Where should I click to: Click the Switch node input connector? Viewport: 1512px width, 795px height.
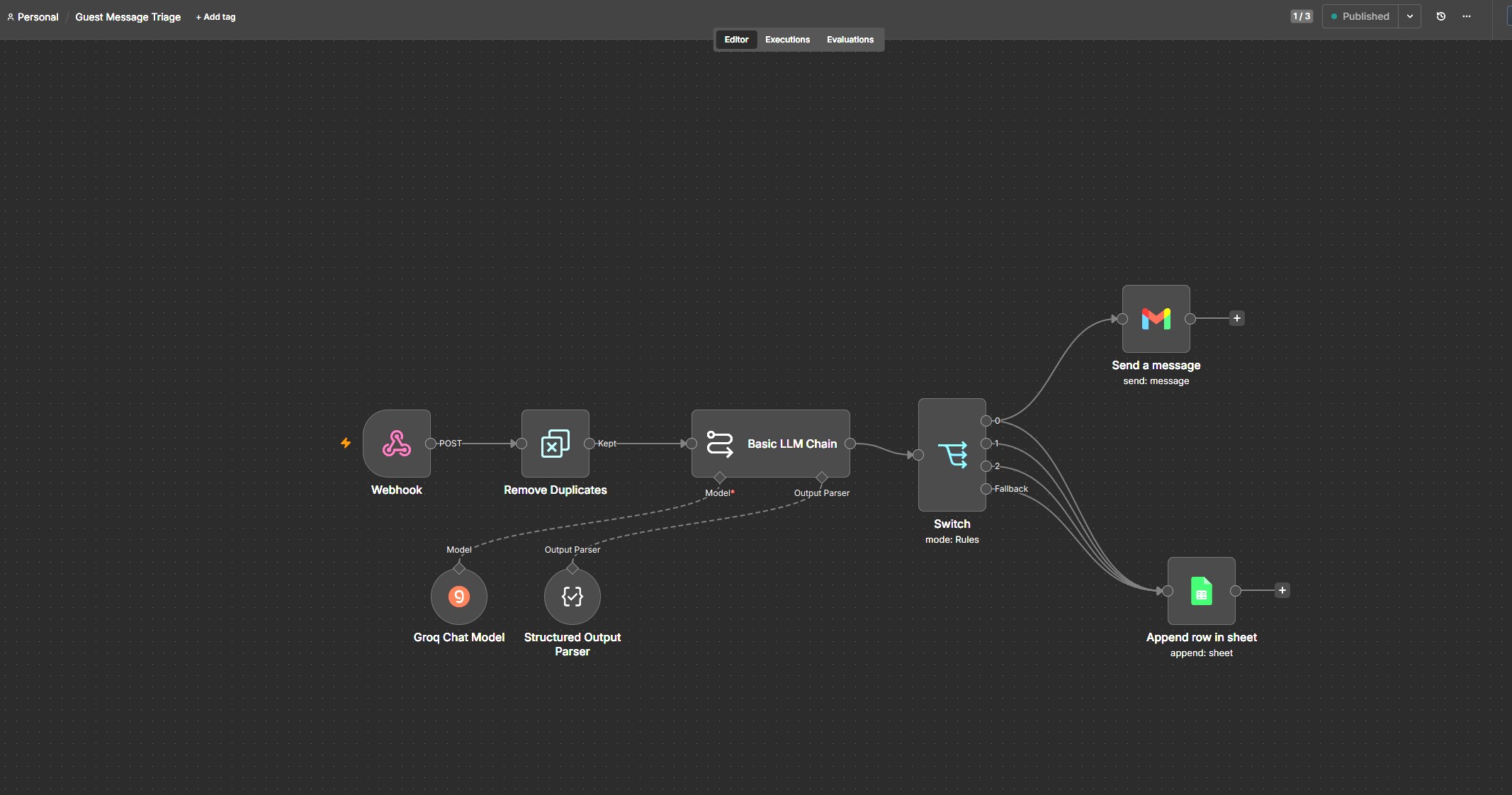point(918,455)
